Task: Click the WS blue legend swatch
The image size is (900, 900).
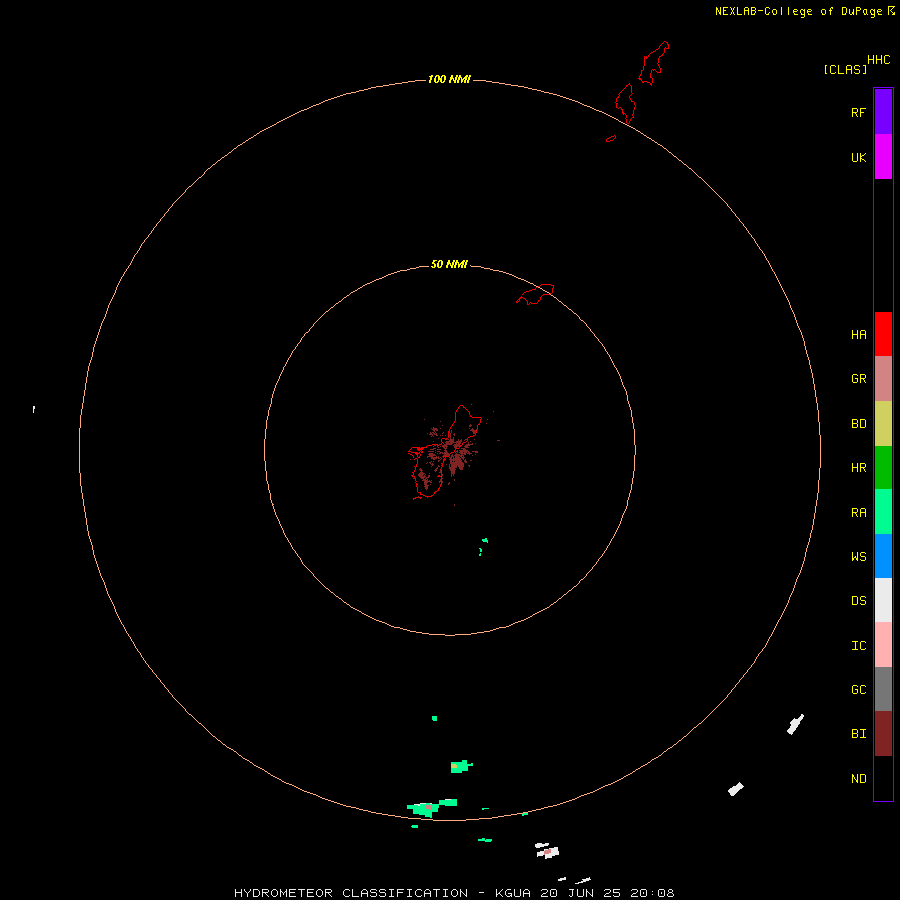Action: click(883, 556)
